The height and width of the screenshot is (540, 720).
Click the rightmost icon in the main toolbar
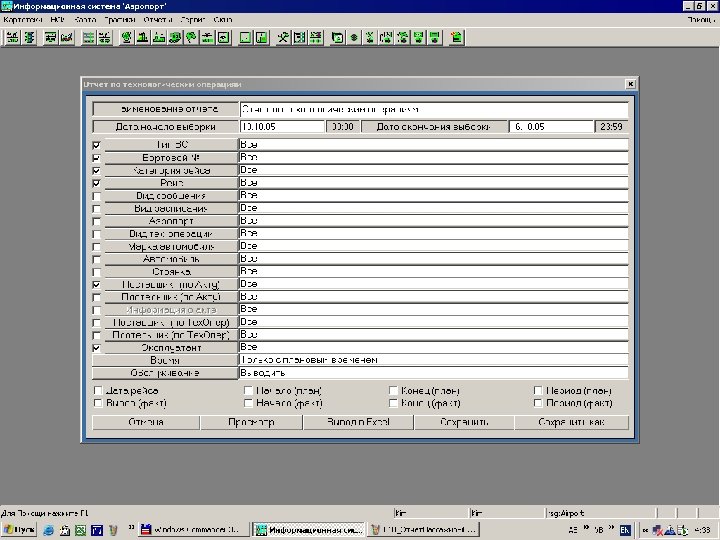tap(457, 38)
